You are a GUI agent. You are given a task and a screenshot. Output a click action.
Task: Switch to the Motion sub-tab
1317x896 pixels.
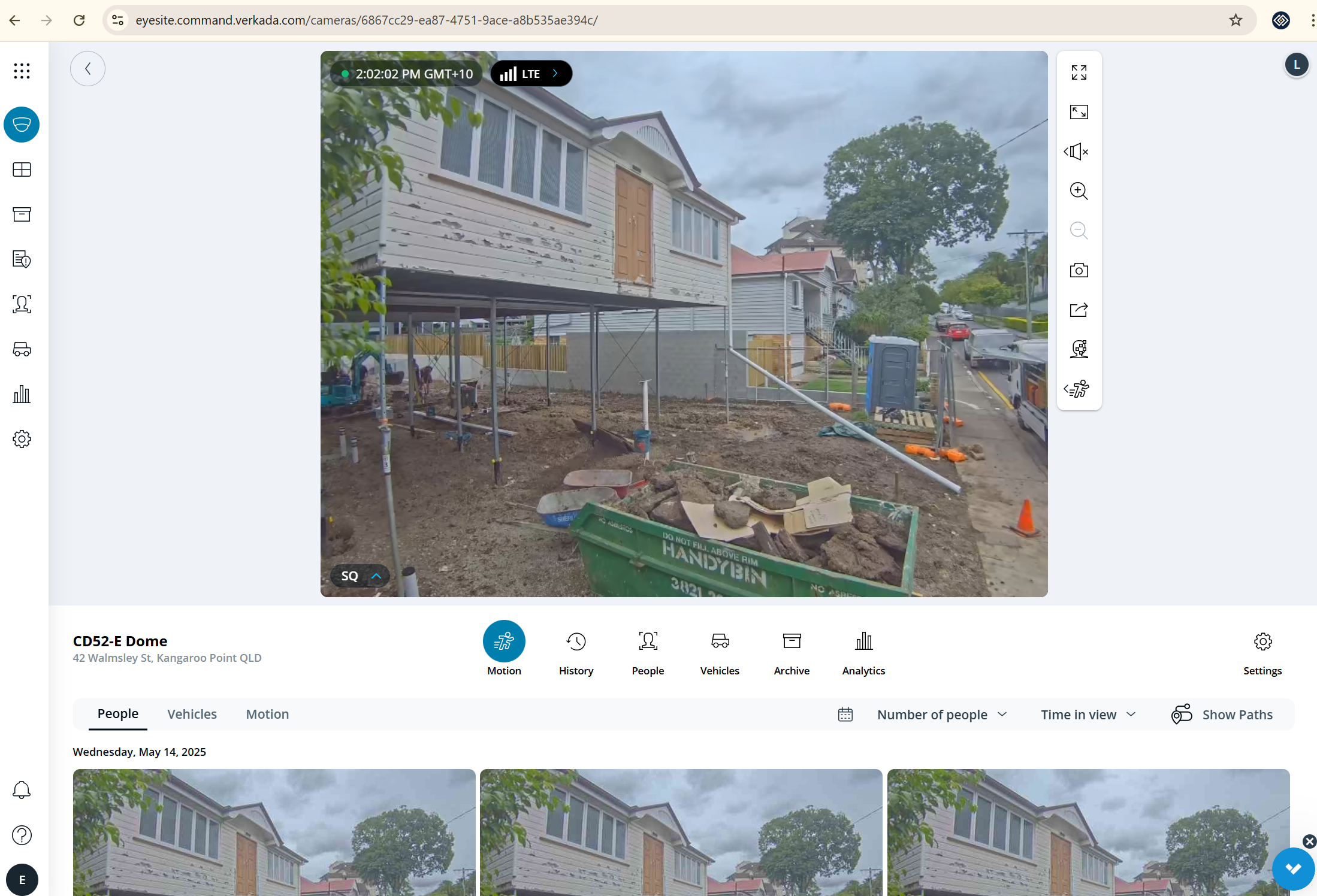point(267,714)
